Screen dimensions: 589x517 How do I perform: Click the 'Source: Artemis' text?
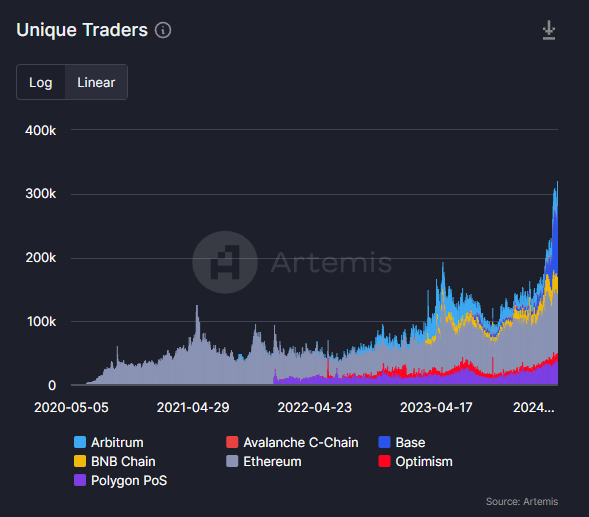click(522, 501)
